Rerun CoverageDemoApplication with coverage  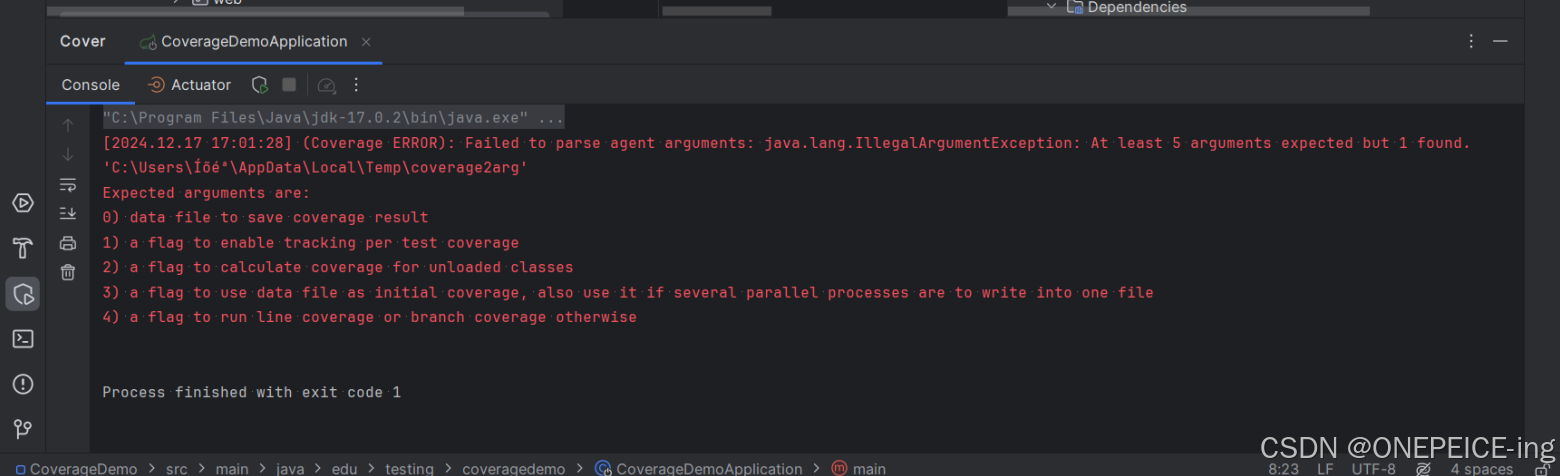[260, 85]
